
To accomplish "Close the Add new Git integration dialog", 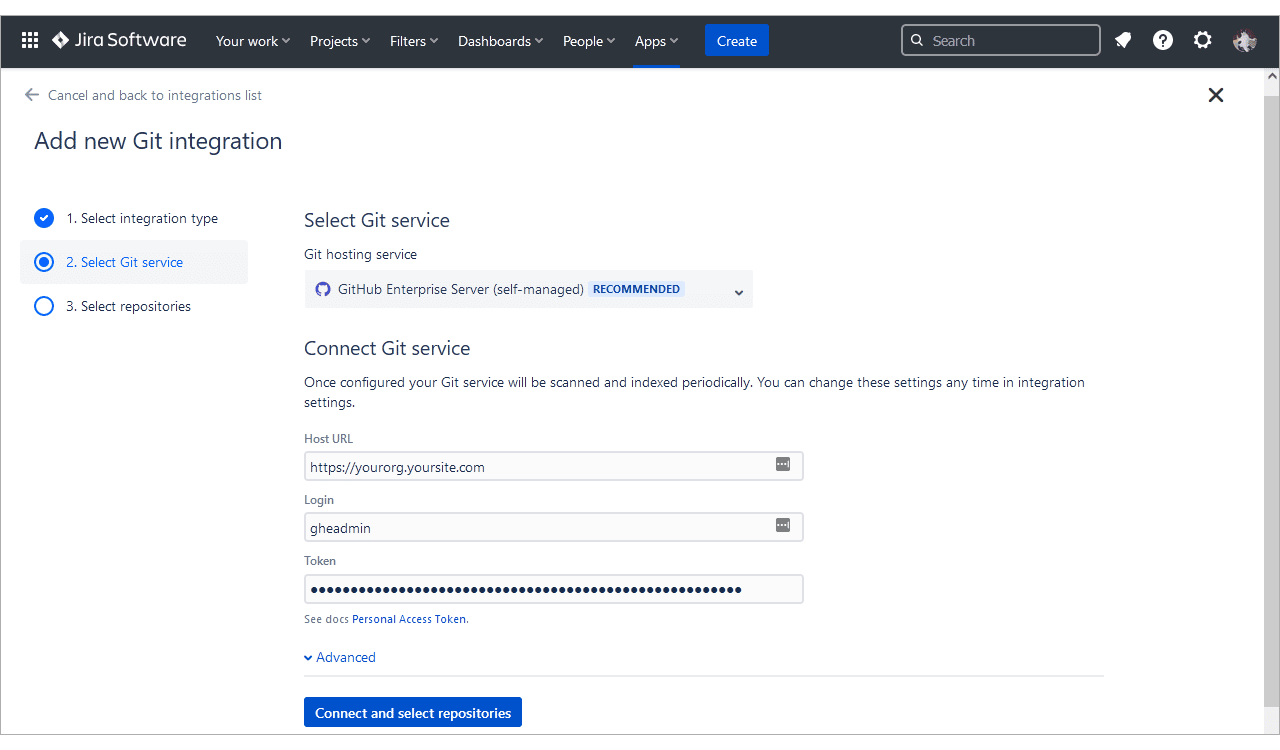I will coord(1215,95).
